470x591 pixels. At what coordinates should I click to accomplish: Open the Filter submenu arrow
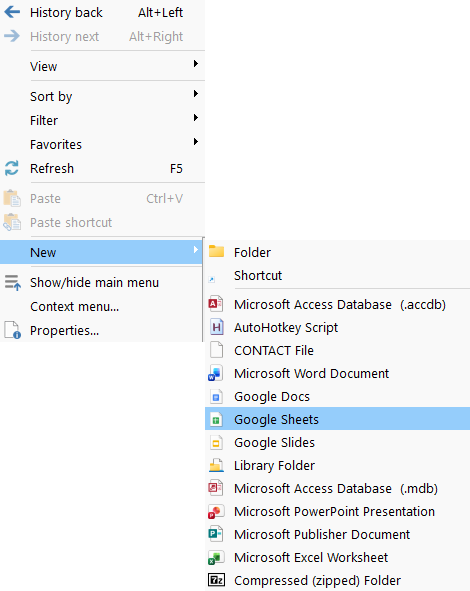[196, 118]
